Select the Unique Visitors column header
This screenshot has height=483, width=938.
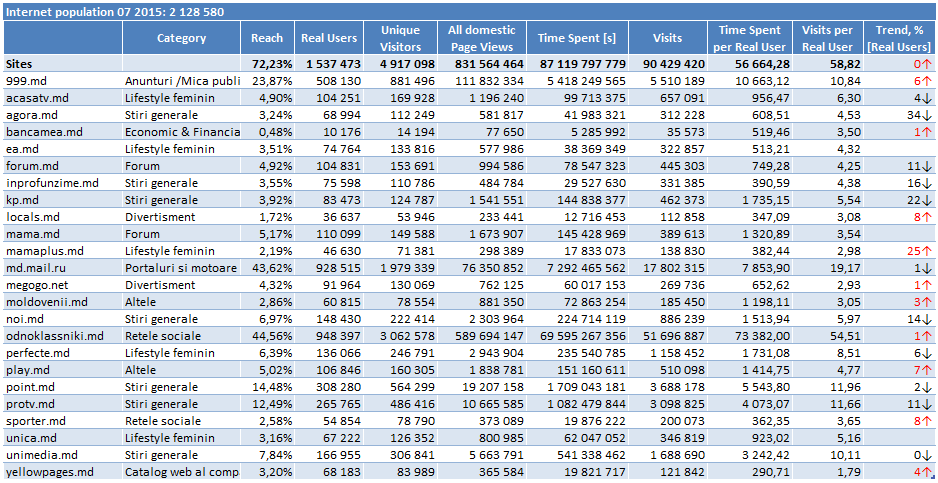point(401,38)
